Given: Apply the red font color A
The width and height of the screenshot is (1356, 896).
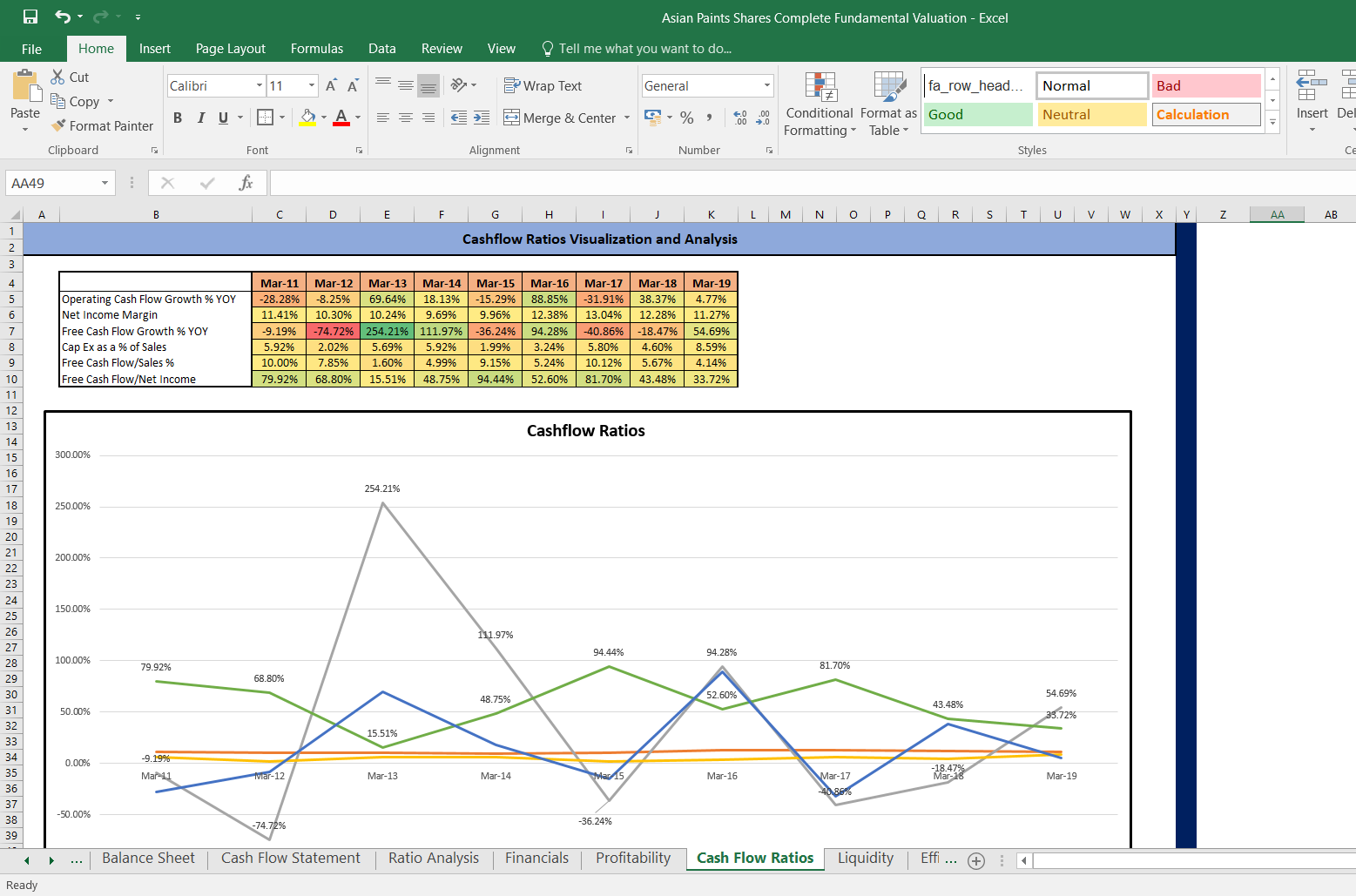Looking at the screenshot, I should pos(341,118).
